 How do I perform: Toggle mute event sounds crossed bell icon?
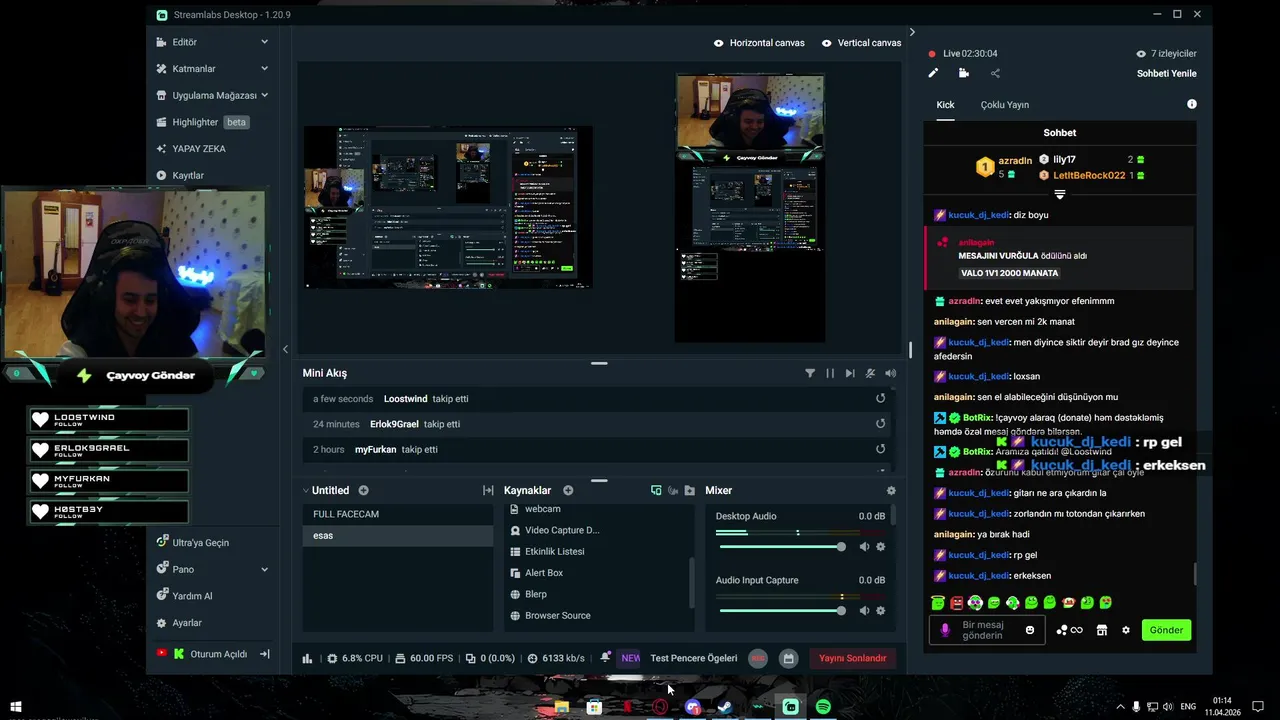[x=870, y=373]
